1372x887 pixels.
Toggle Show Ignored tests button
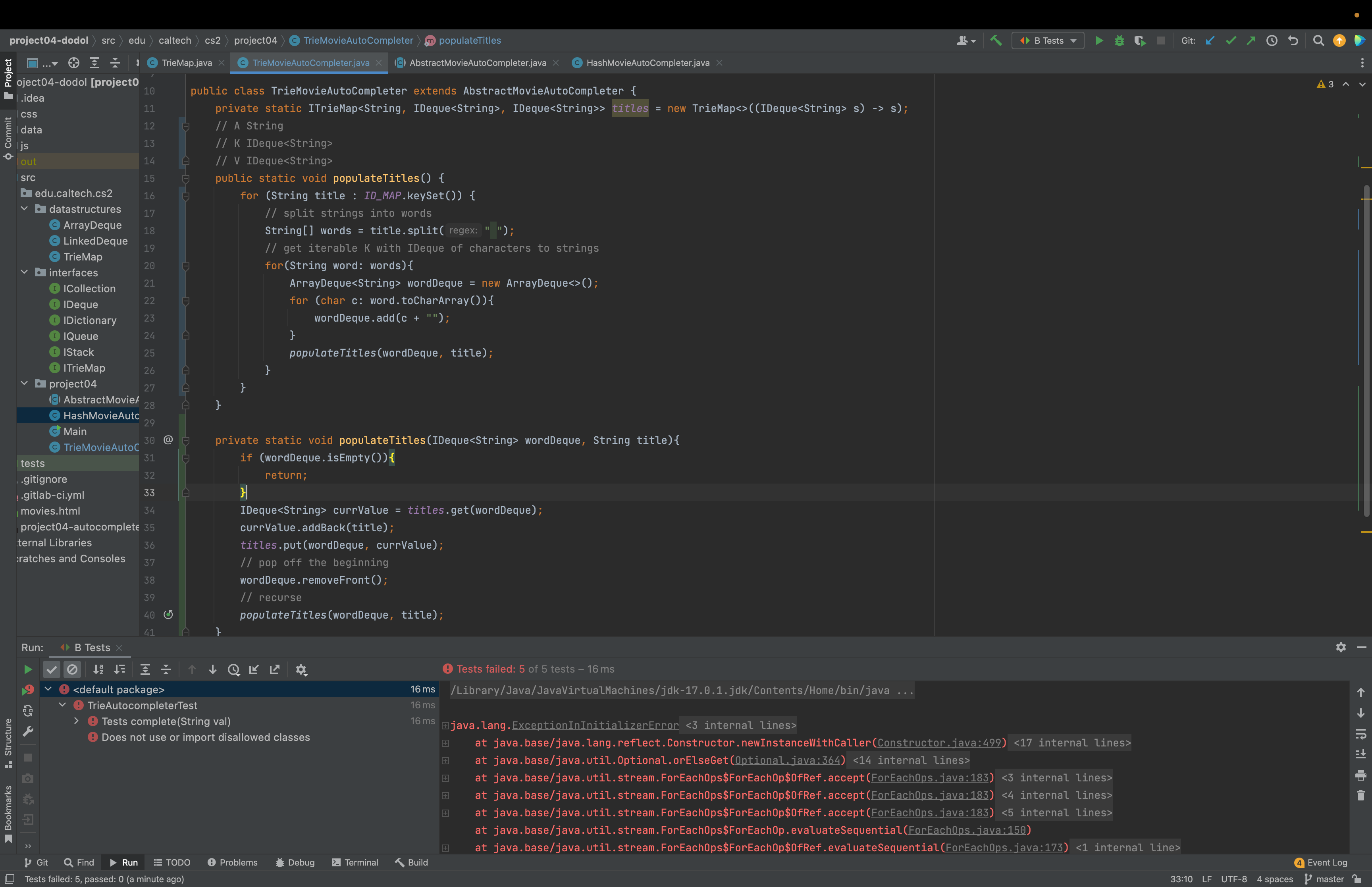[72, 669]
